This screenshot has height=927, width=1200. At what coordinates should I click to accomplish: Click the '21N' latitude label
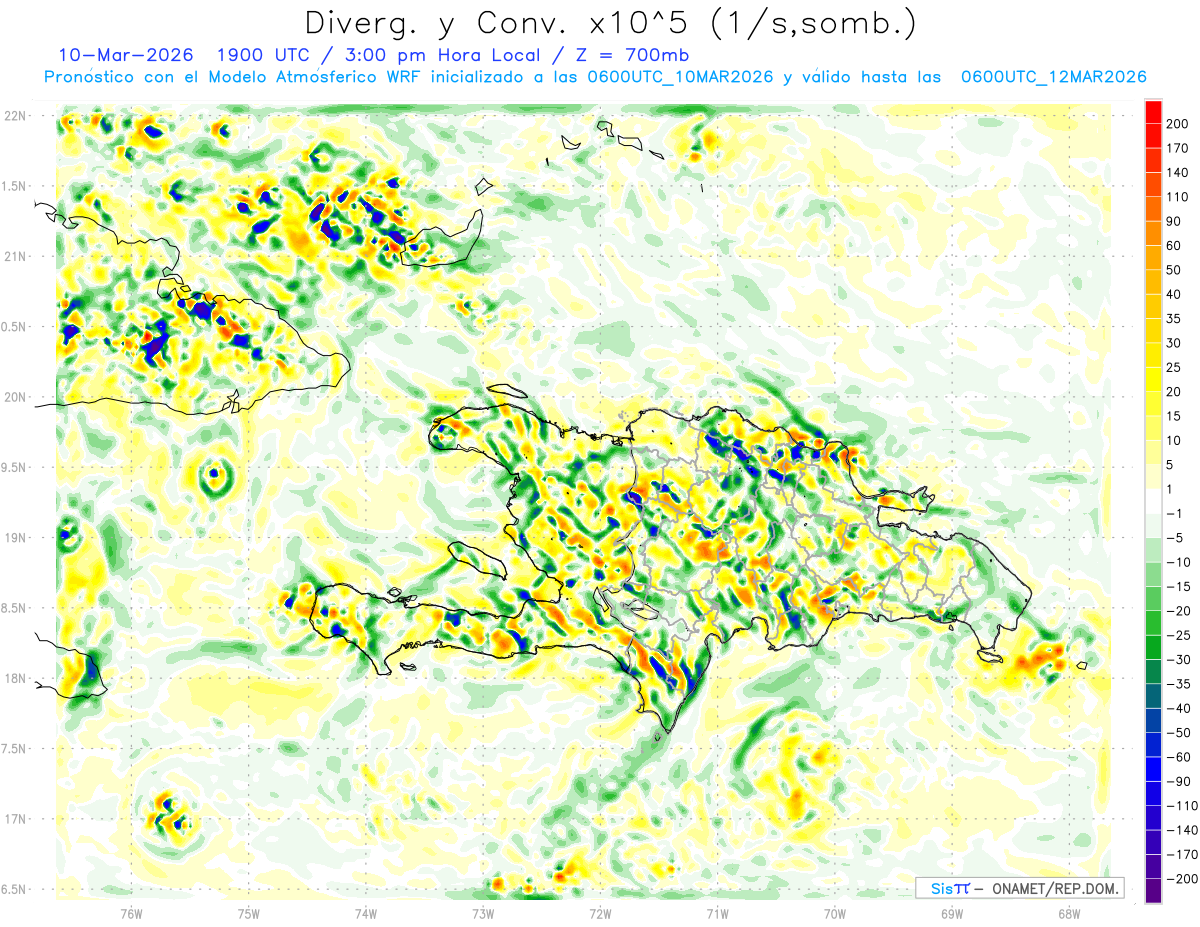[14, 257]
